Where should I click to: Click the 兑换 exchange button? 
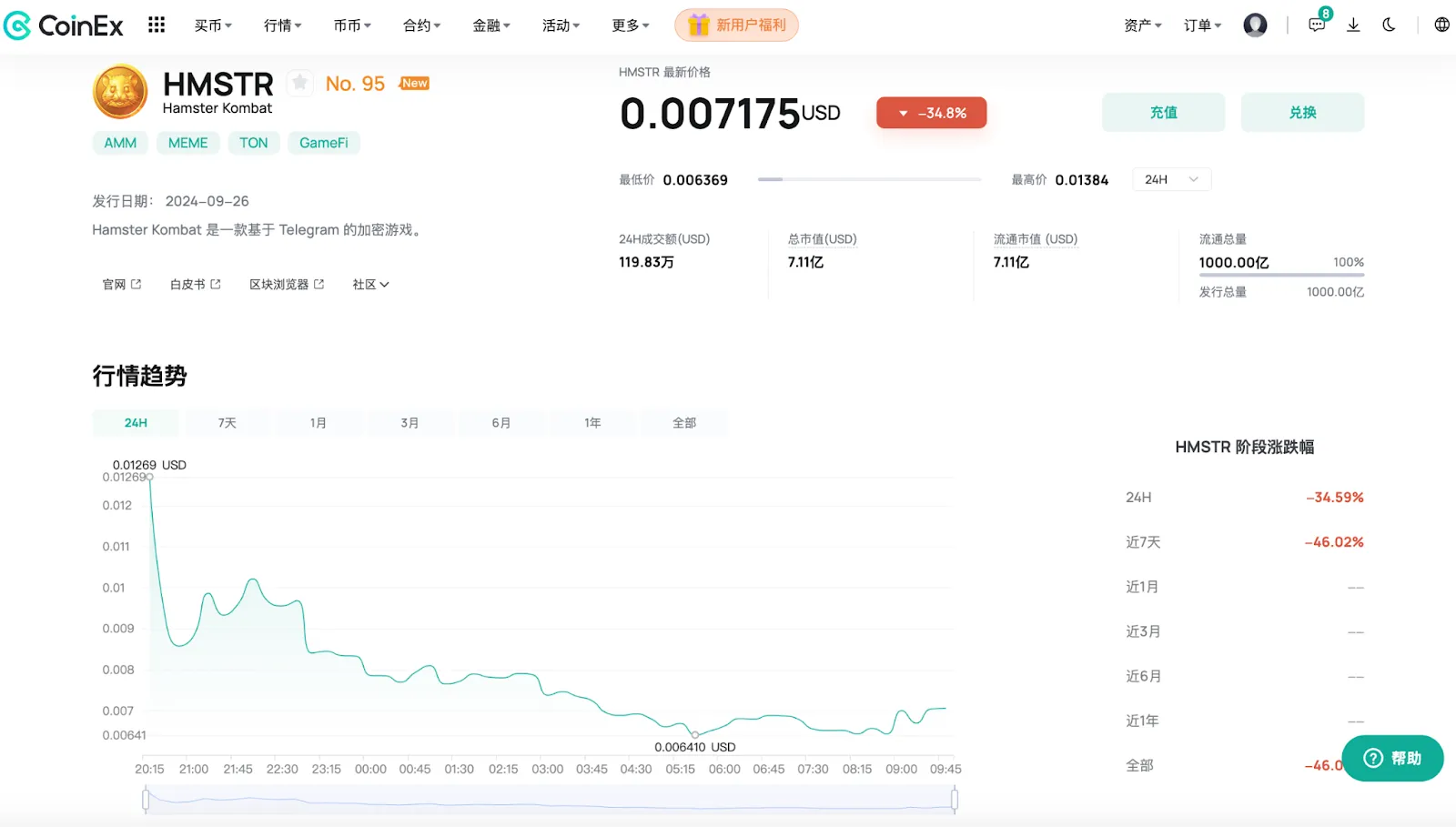(1302, 113)
